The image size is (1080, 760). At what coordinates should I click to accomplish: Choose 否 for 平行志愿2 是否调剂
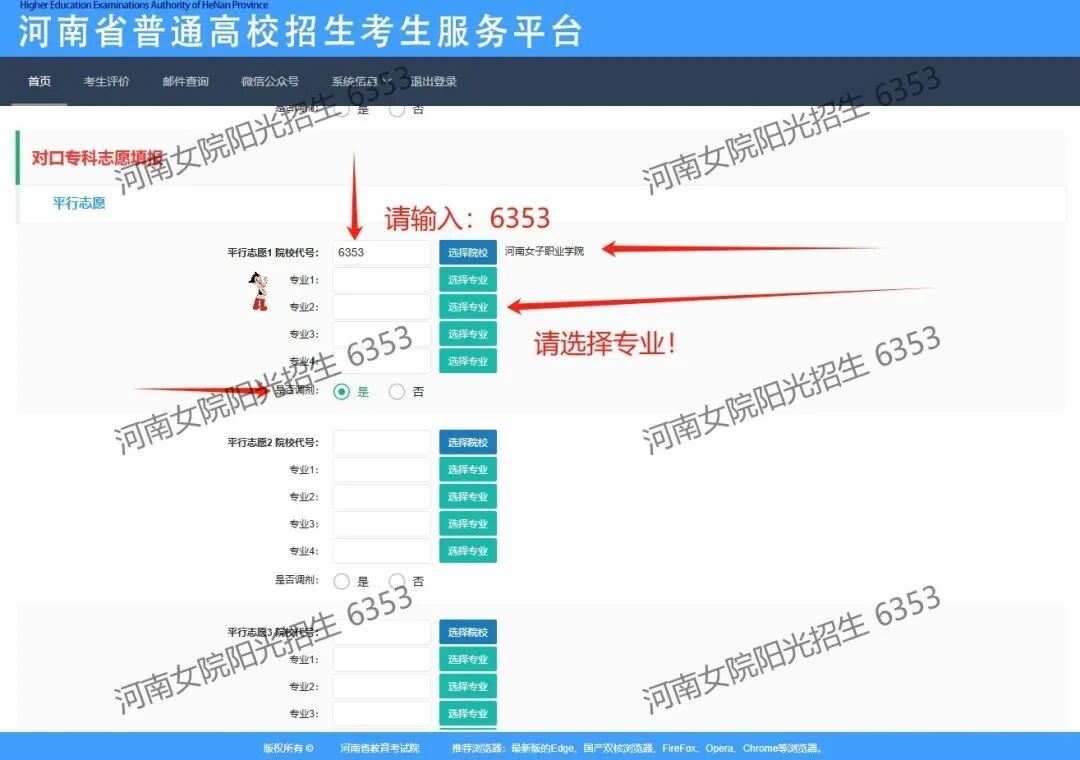tap(397, 581)
